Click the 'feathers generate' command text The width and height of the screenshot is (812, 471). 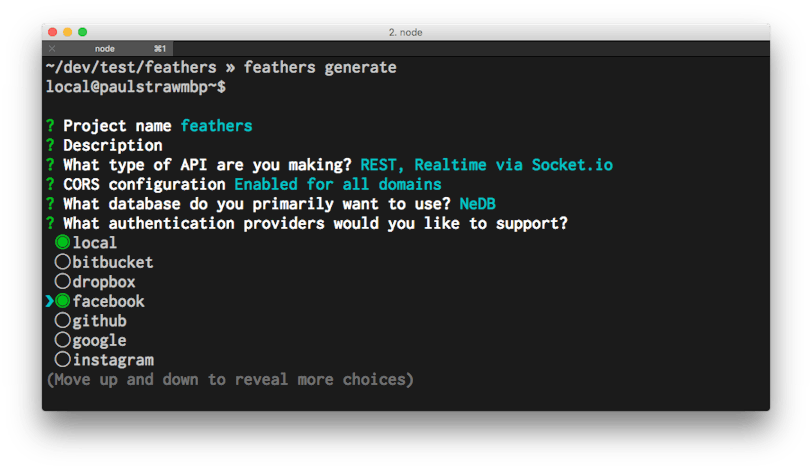[320, 67]
